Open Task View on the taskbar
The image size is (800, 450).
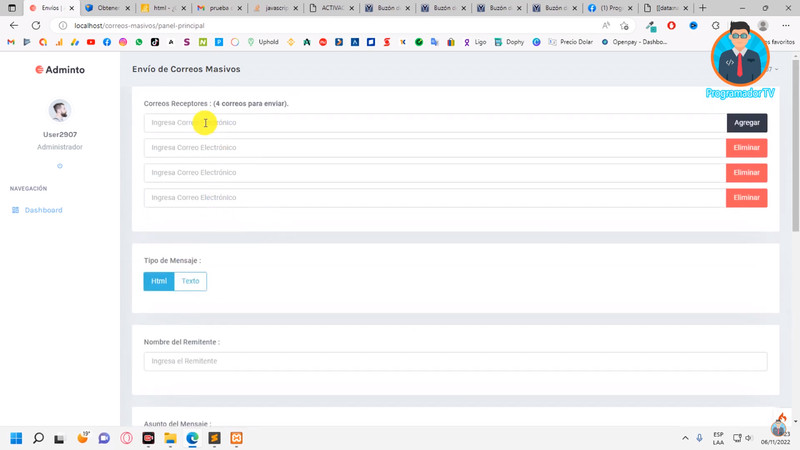pos(60,438)
